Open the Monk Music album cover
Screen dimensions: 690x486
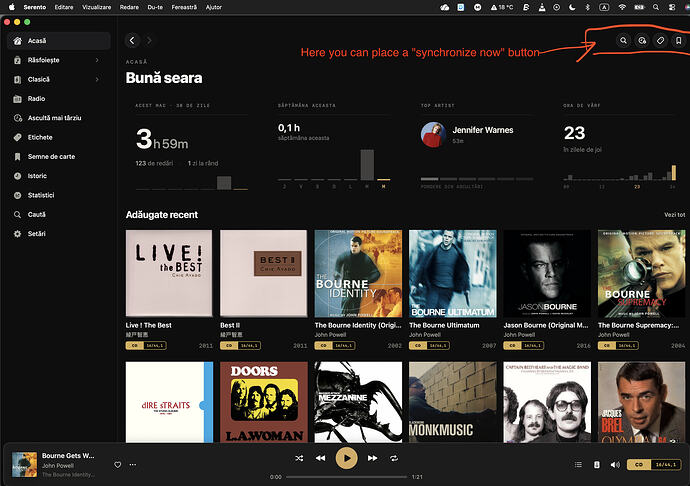point(453,402)
